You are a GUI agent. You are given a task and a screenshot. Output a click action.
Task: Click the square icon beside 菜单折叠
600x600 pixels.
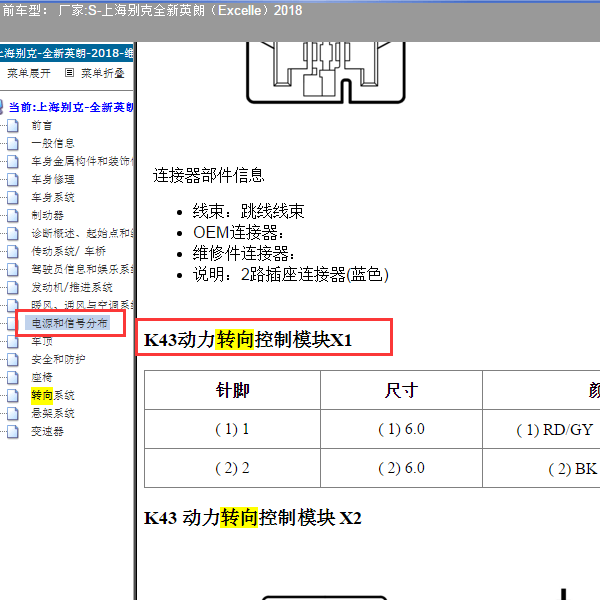pyautogui.click(x=69, y=73)
